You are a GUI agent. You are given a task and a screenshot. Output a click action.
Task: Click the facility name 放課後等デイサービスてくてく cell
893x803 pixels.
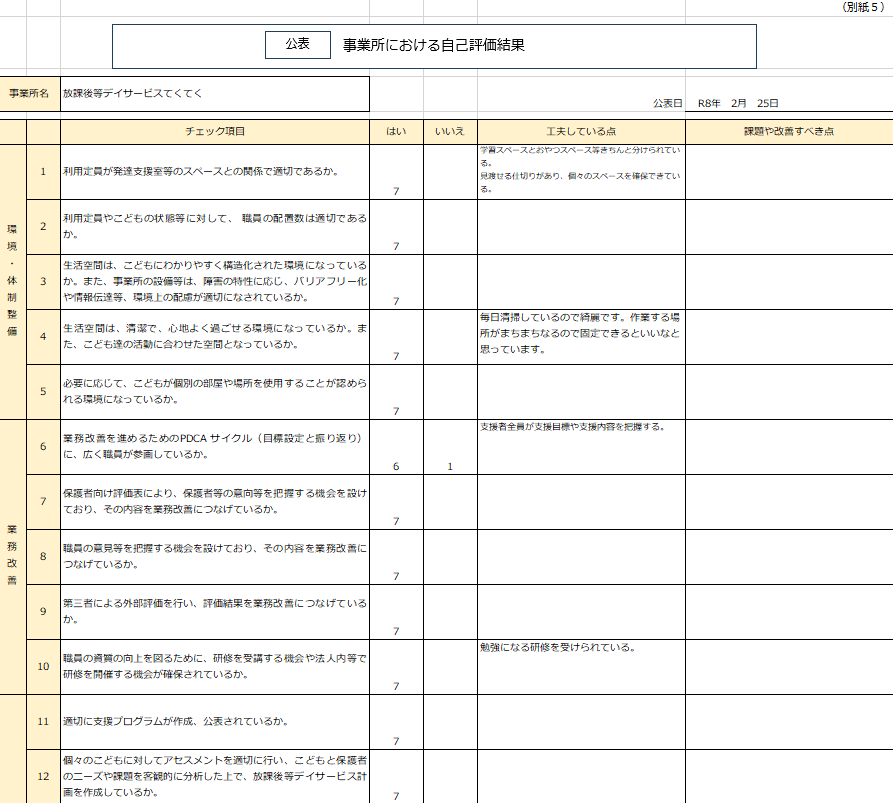point(214,93)
